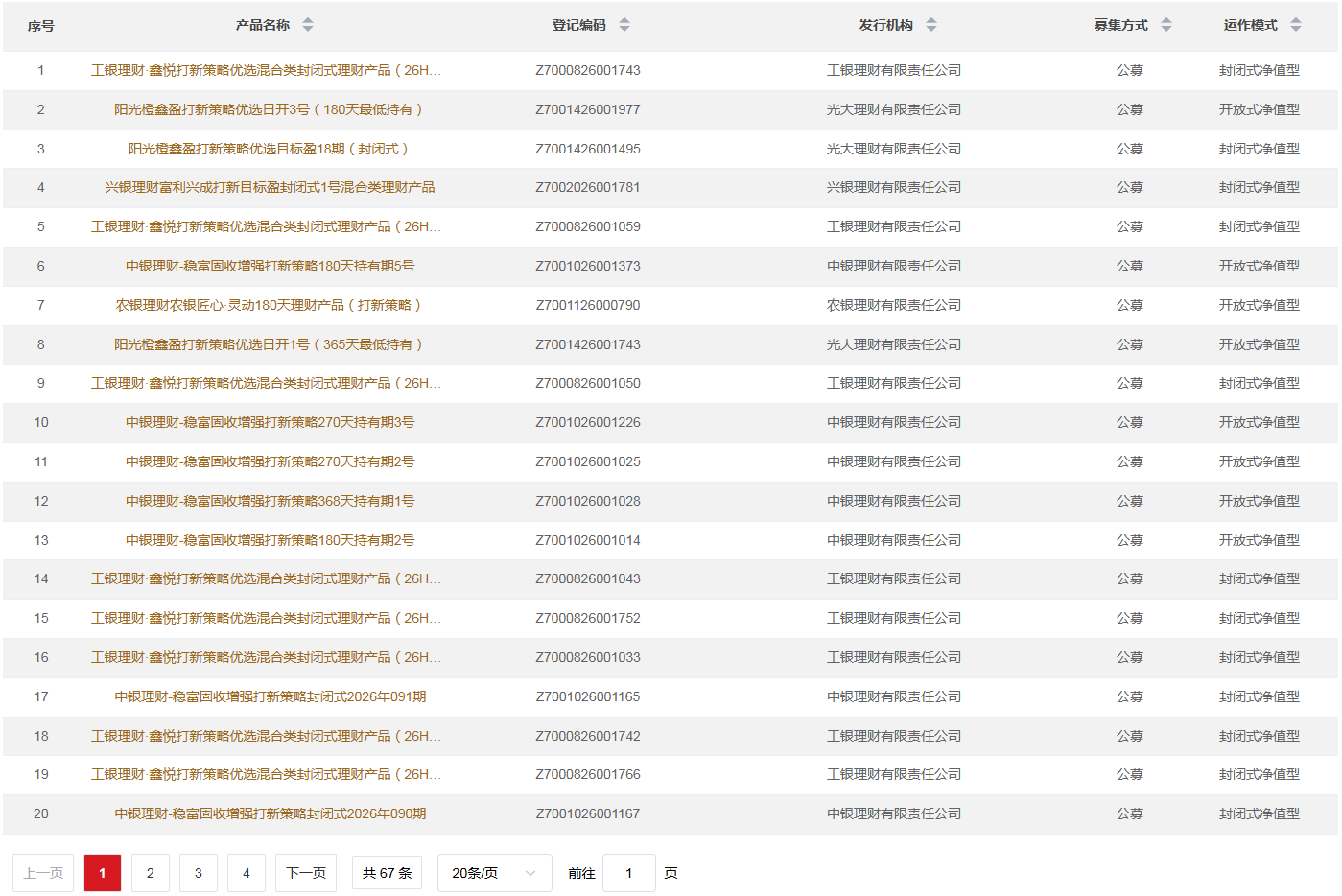1342x896 pixels.
Task: Open the 20条/页 page size dropdown
Action: coord(494,873)
